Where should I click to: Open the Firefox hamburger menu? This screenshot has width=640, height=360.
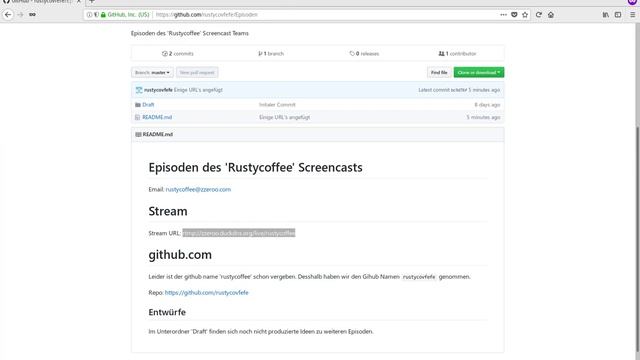pos(632,15)
